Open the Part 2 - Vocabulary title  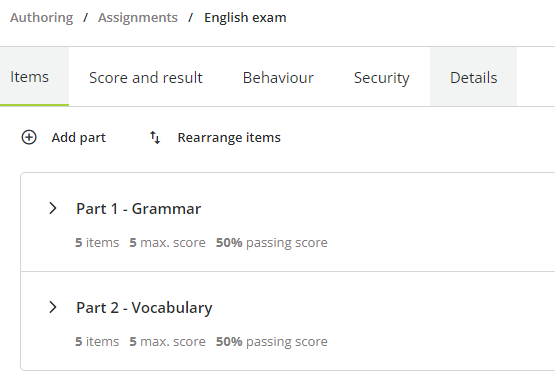144,308
